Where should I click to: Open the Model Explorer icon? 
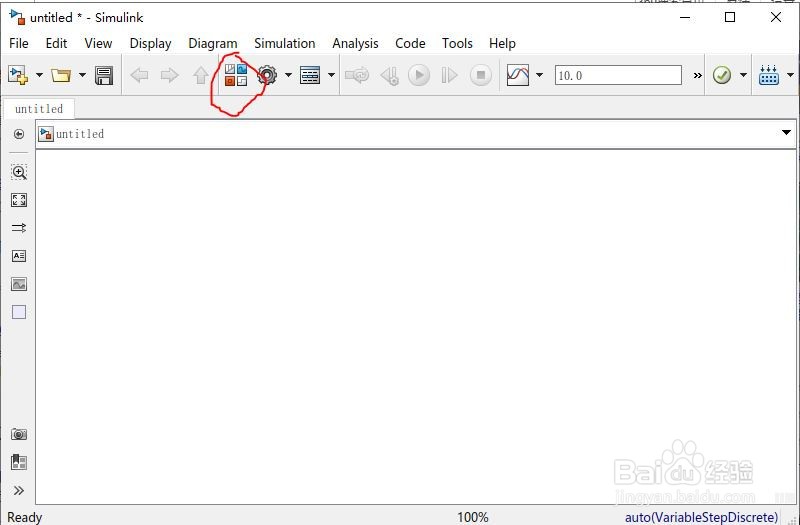click(310, 75)
